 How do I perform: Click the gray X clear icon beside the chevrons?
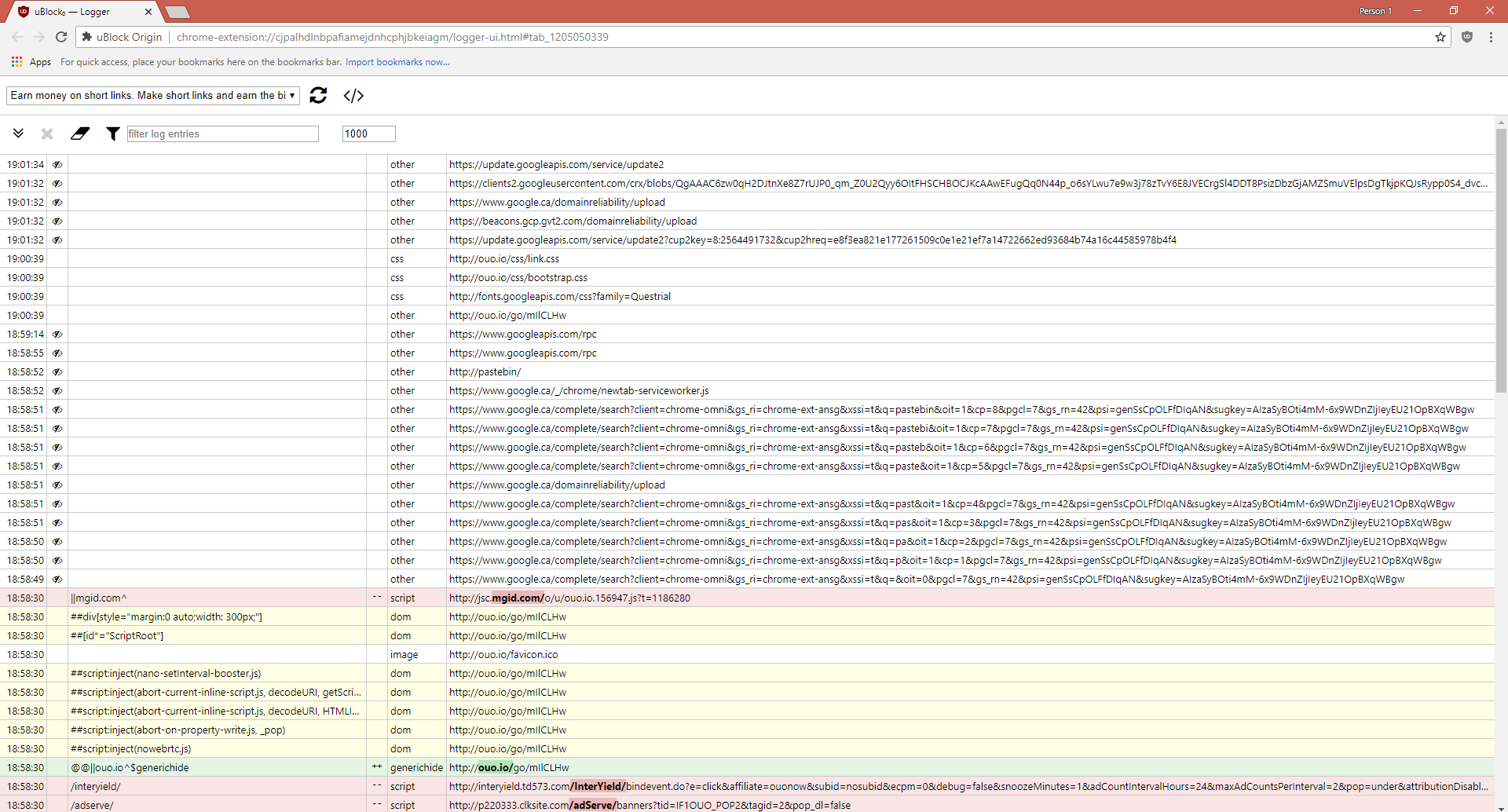point(47,134)
